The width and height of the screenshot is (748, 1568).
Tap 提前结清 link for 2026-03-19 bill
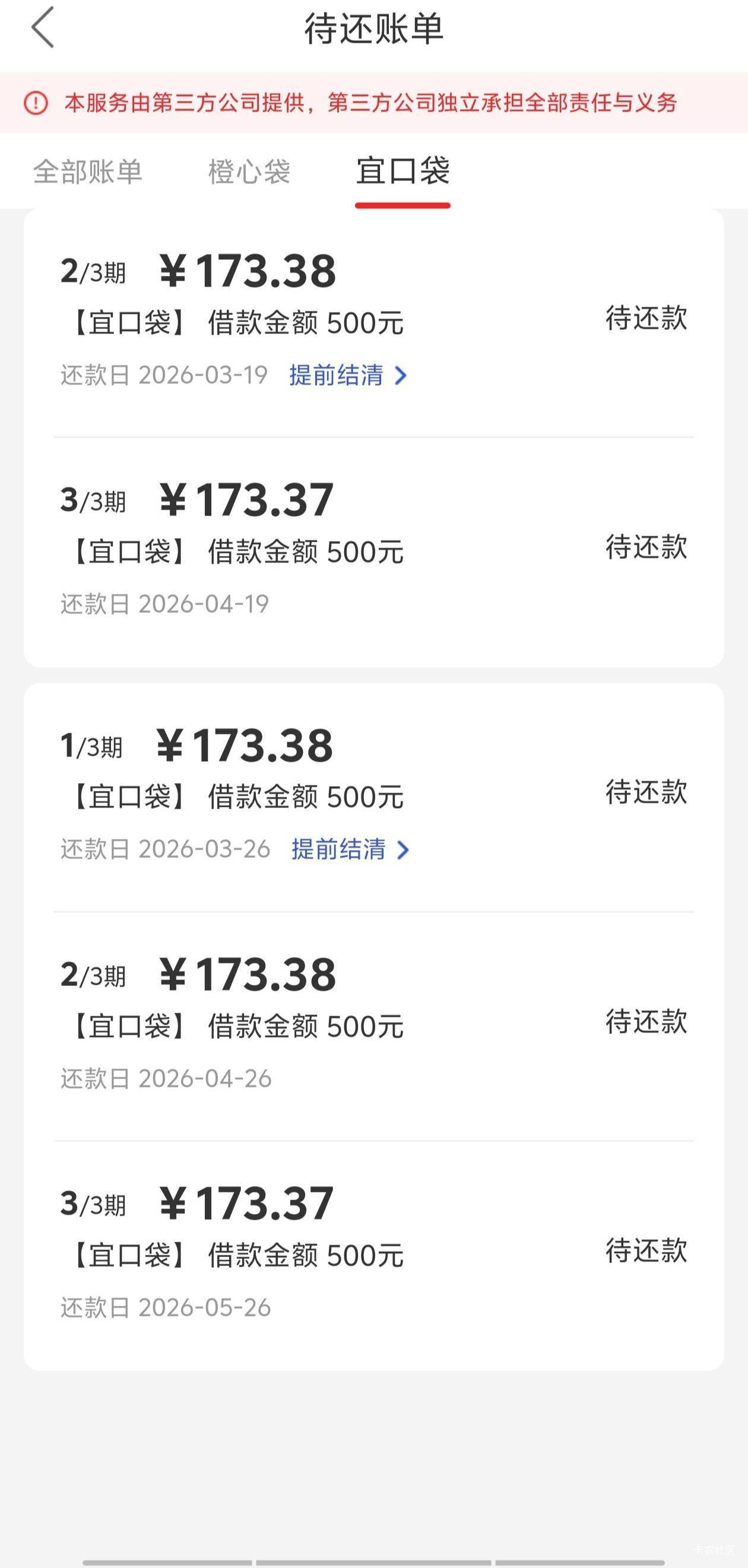(x=336, y=376)
